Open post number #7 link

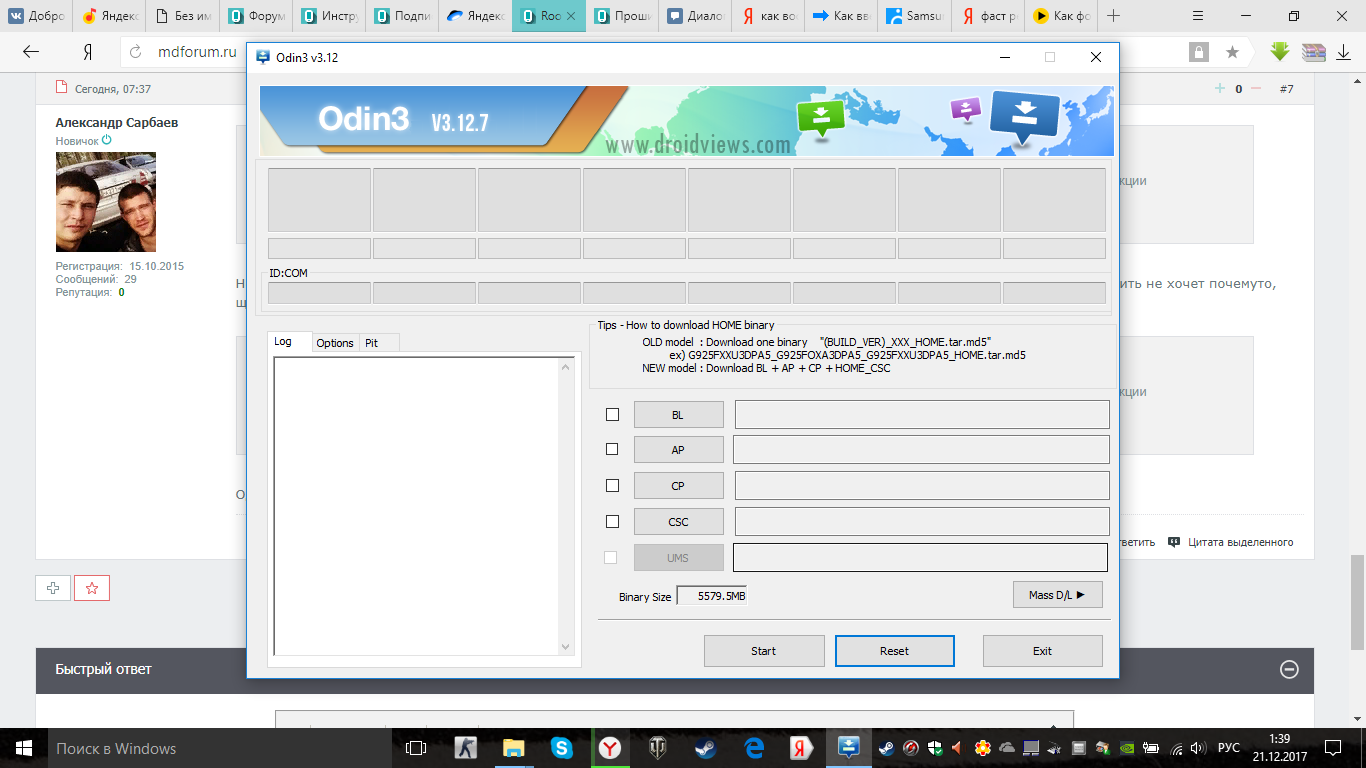[1287, 89]
